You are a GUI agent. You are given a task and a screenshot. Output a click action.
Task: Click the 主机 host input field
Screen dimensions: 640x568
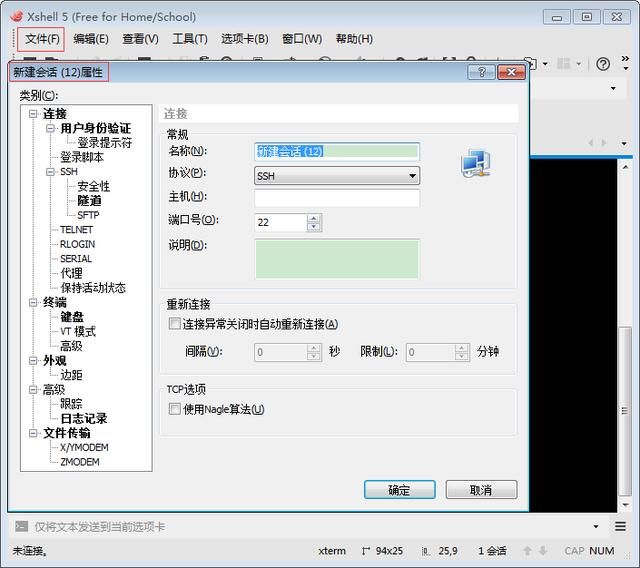click(337, 198)
